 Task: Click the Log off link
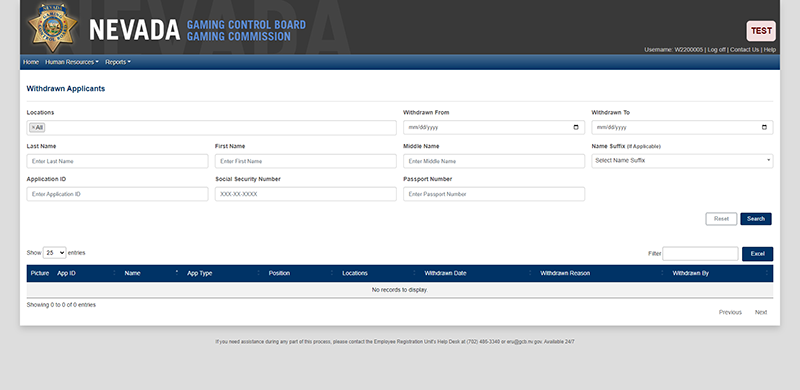[716, 50]
